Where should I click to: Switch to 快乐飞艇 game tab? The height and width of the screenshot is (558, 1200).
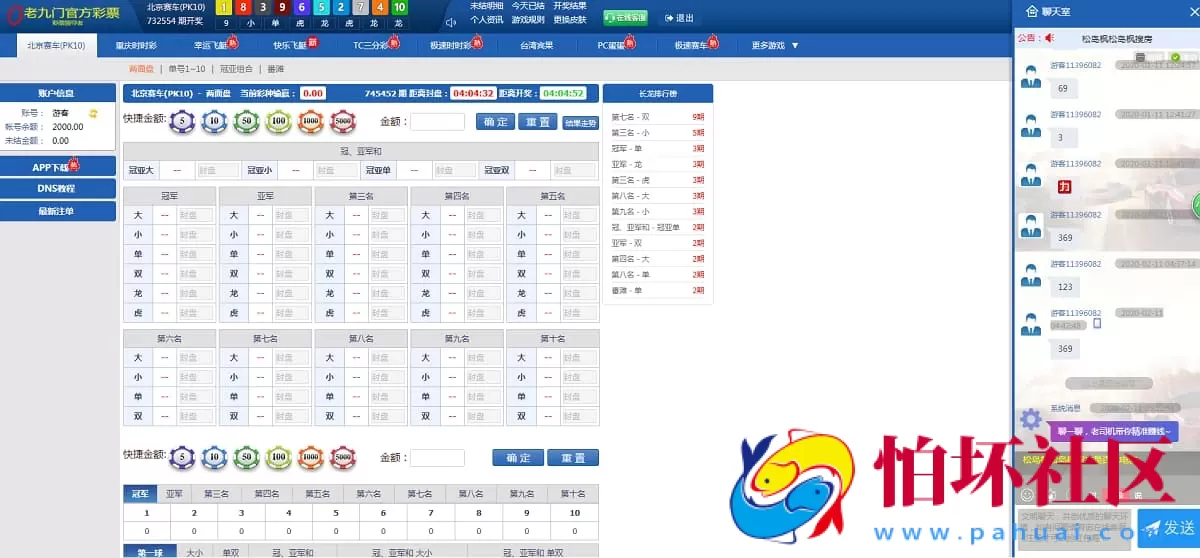coord(291,46)
